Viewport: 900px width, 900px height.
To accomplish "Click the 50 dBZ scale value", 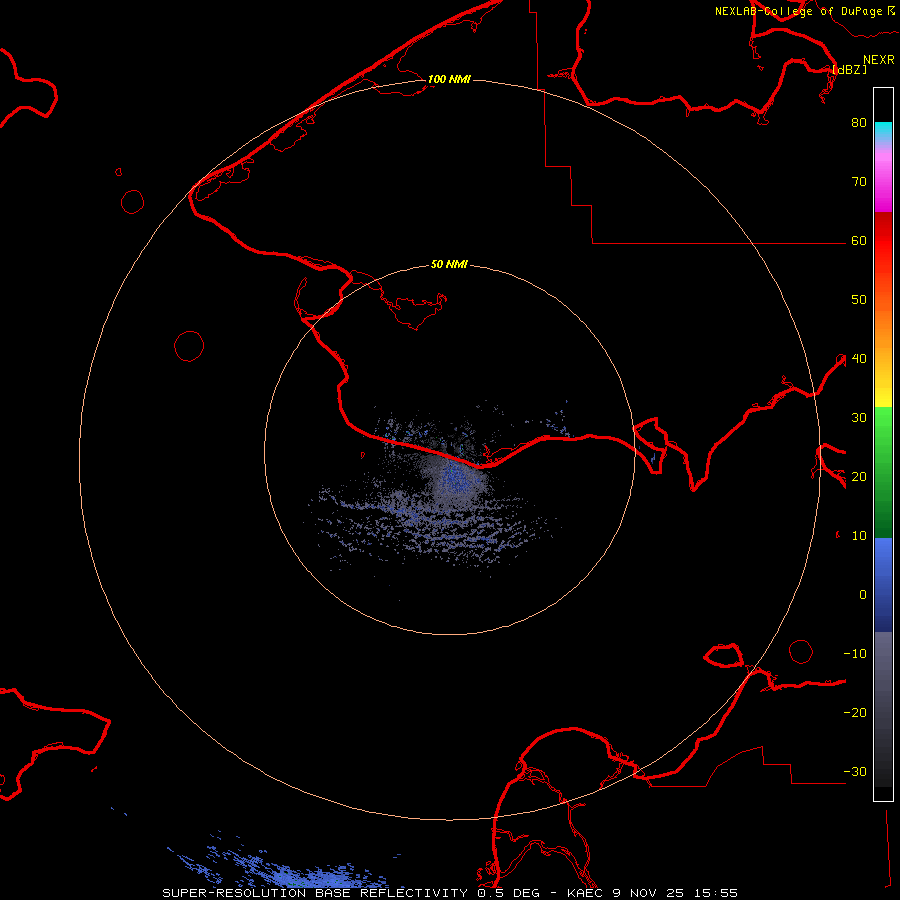I will [x=859, y=300].
